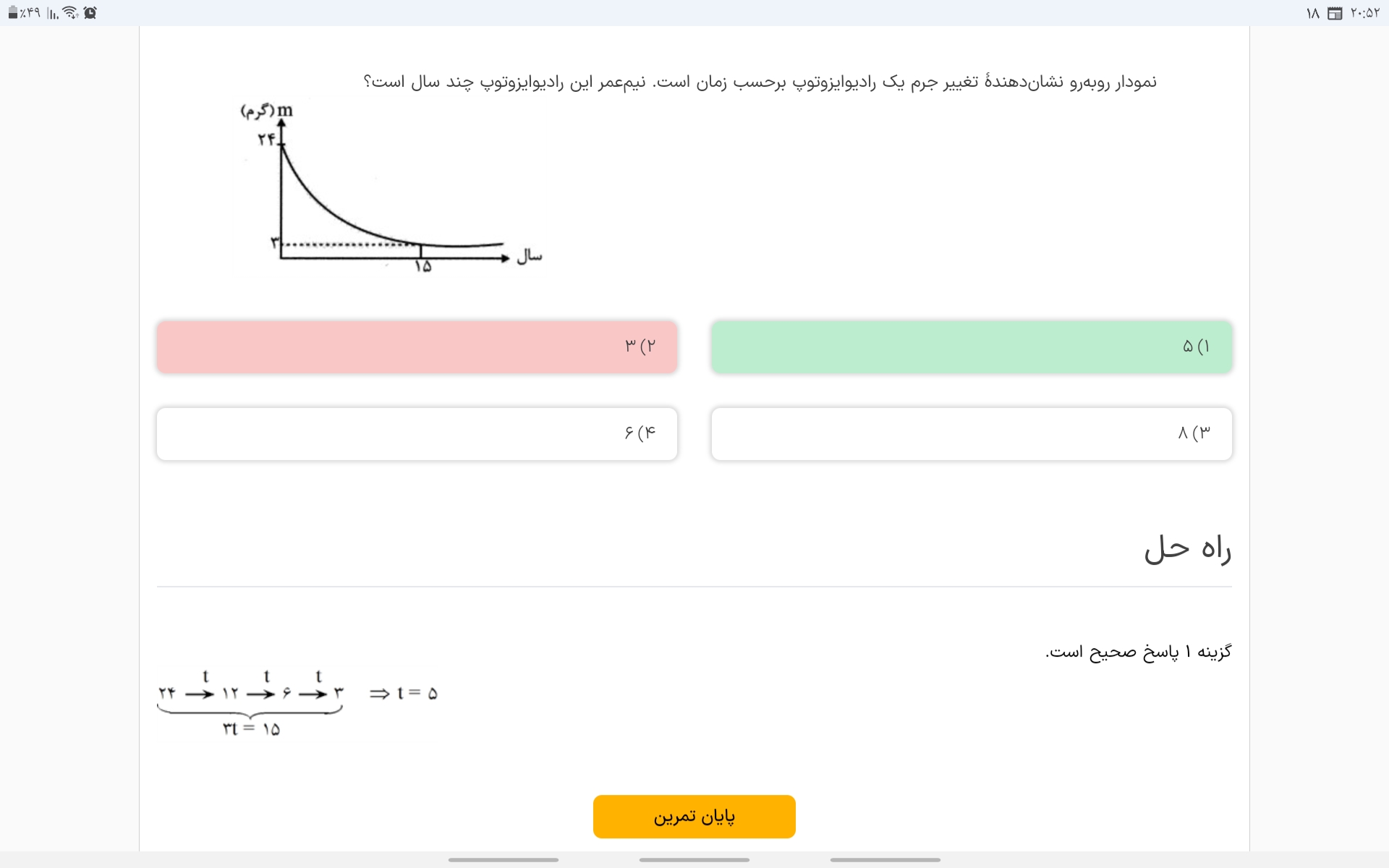Tap the question text about نیم‌عمر
Screen dimensions: 1389x868
760,82
